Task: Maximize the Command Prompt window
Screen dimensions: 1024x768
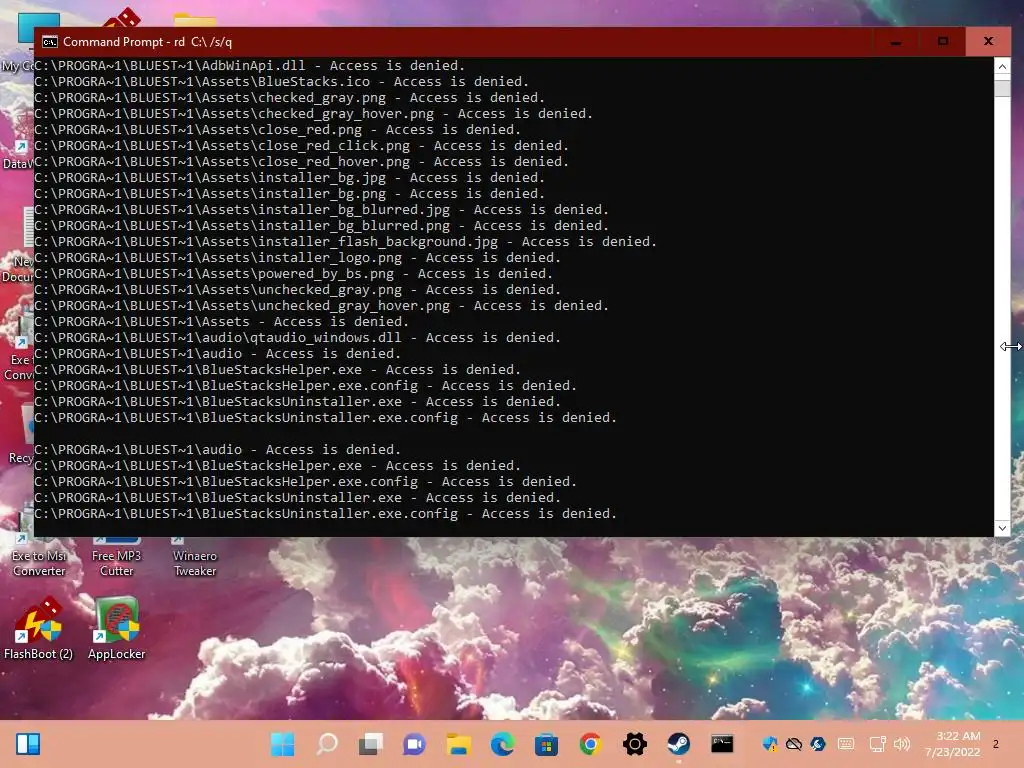Action: pos(942,42)
